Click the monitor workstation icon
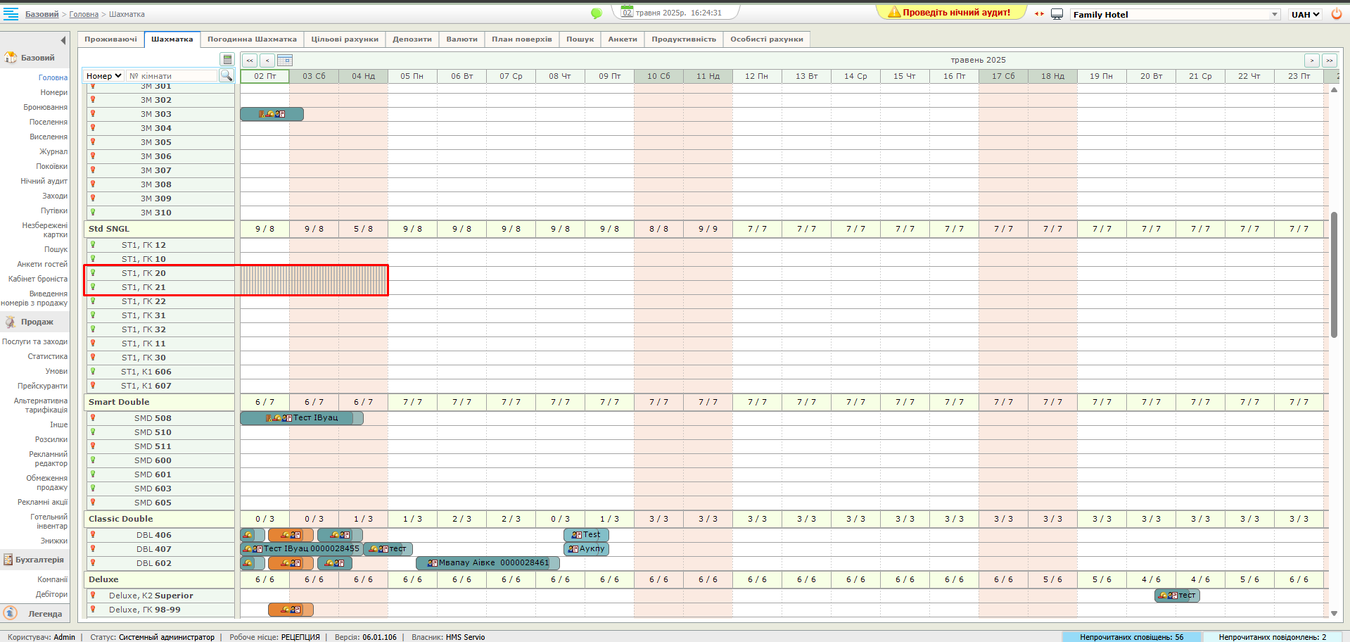The image size is (1350, 642). [1056, 15]
